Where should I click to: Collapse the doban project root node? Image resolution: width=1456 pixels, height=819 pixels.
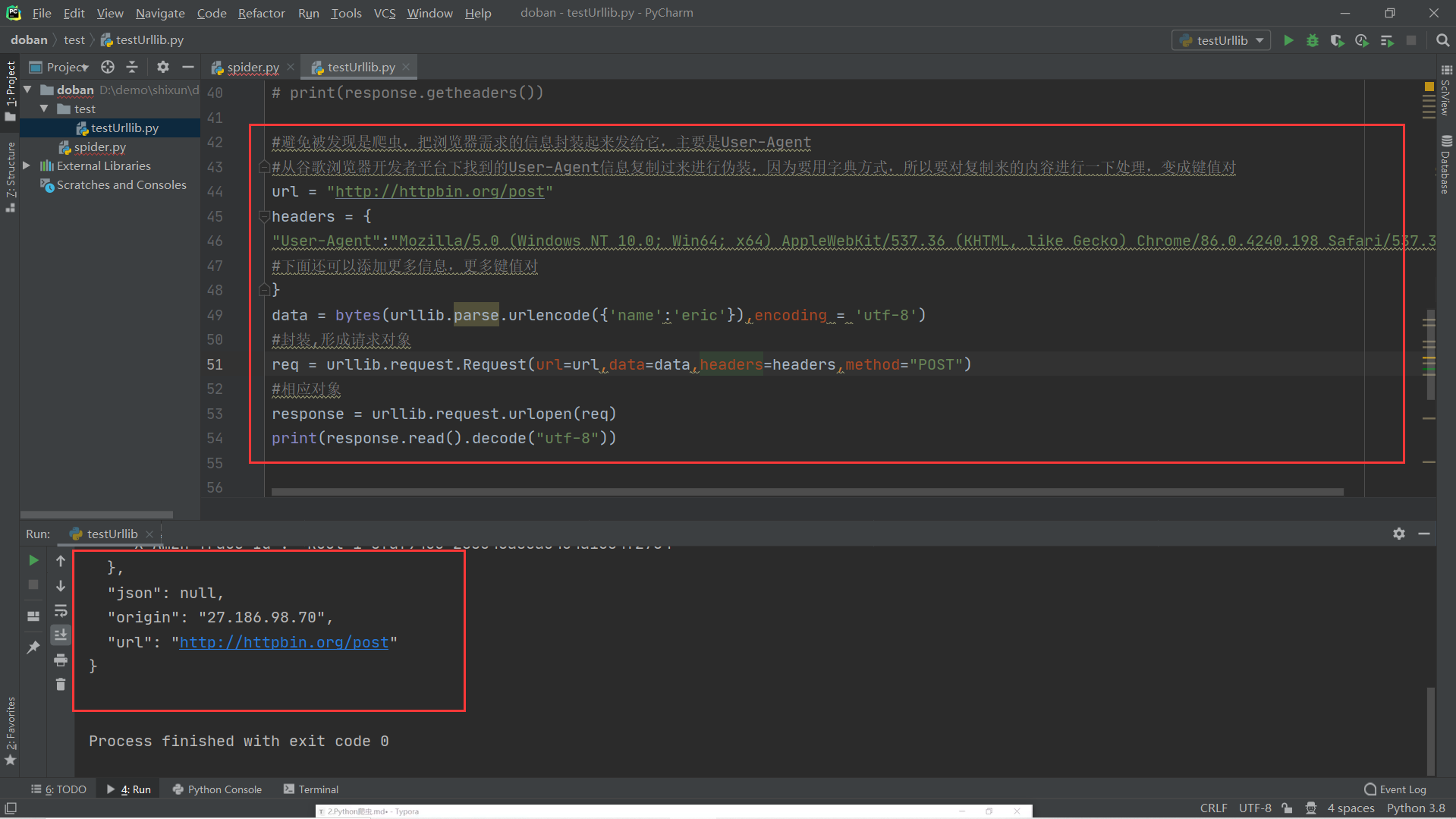click(x=28, y=90)
